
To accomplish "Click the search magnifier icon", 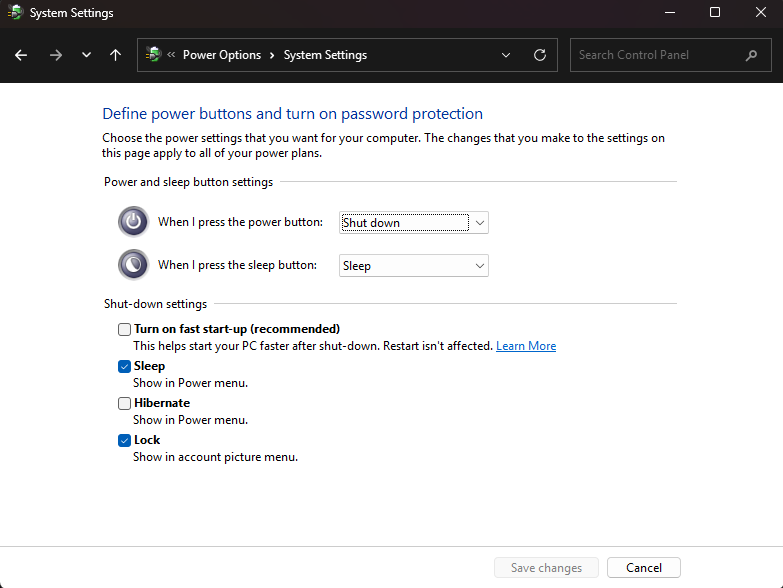I will point(751,55).
